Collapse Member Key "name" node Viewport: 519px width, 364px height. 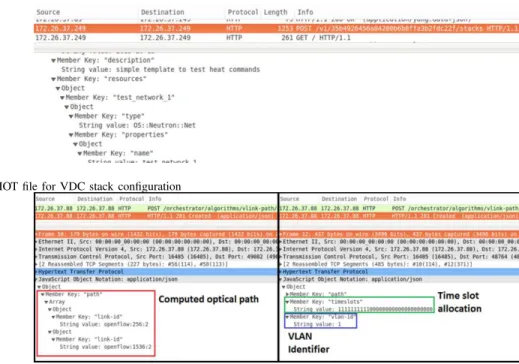click(x=80, y=154)
